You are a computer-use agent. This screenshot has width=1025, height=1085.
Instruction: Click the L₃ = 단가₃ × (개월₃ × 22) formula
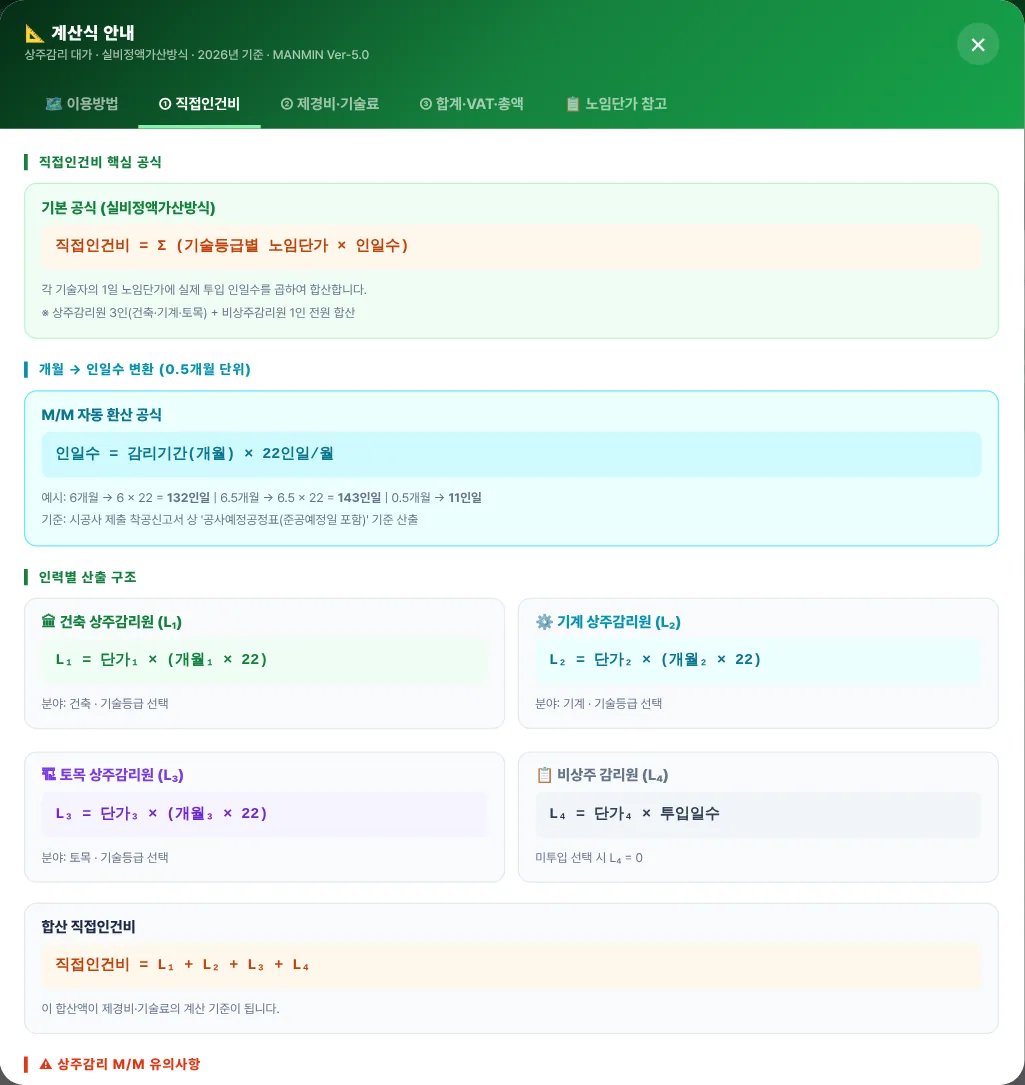tap(161, 813)
